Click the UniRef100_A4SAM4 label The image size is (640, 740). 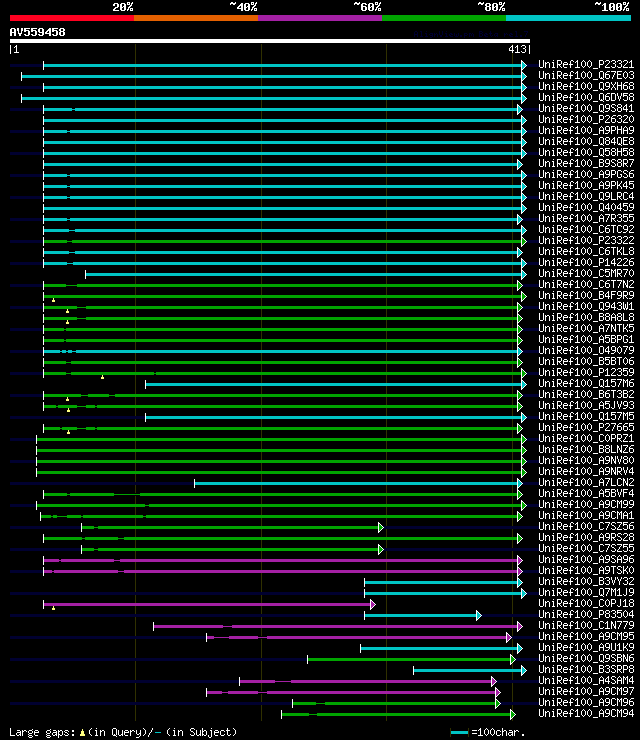point(586,680)
